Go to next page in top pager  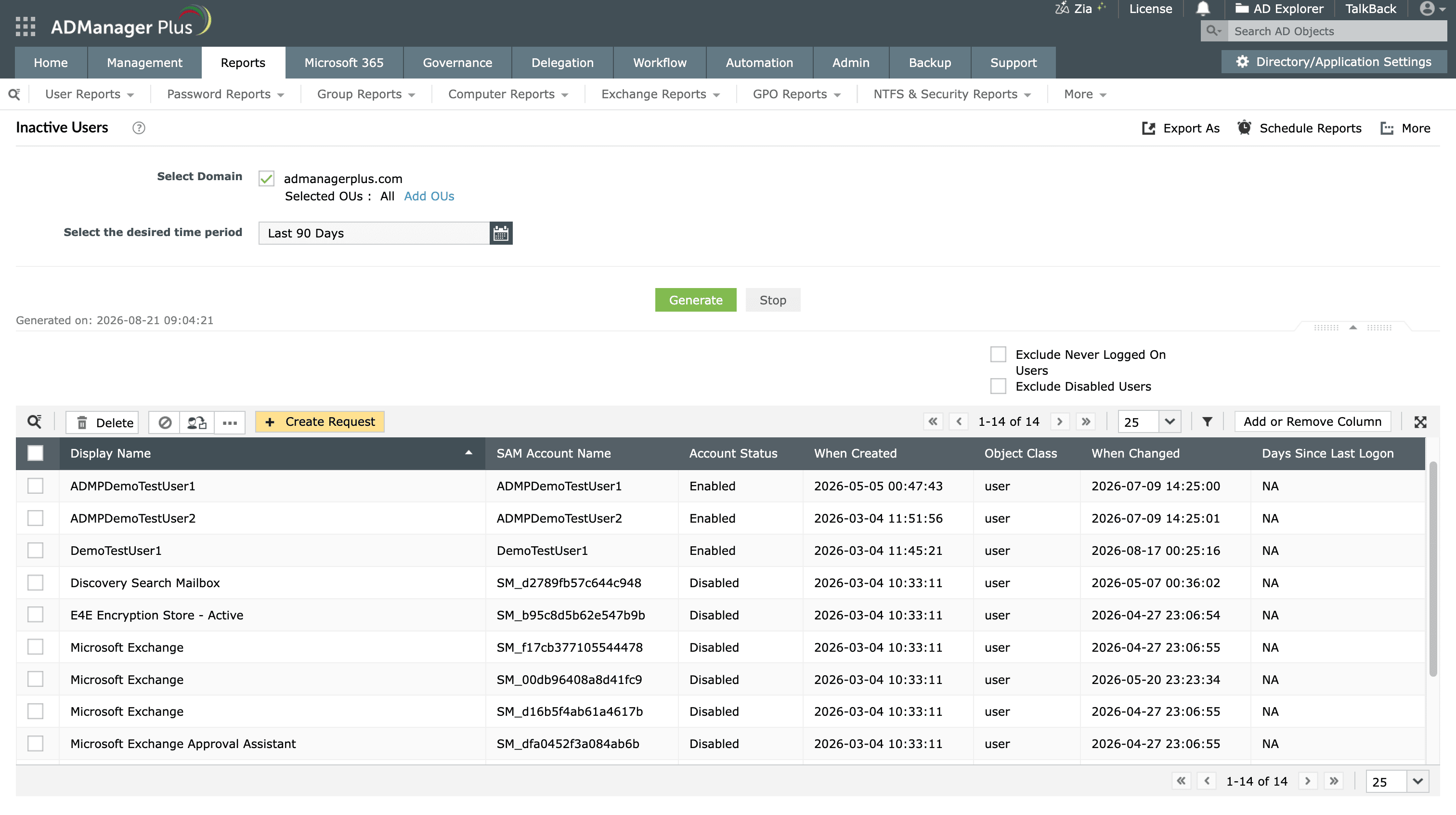coord(1060,422)
